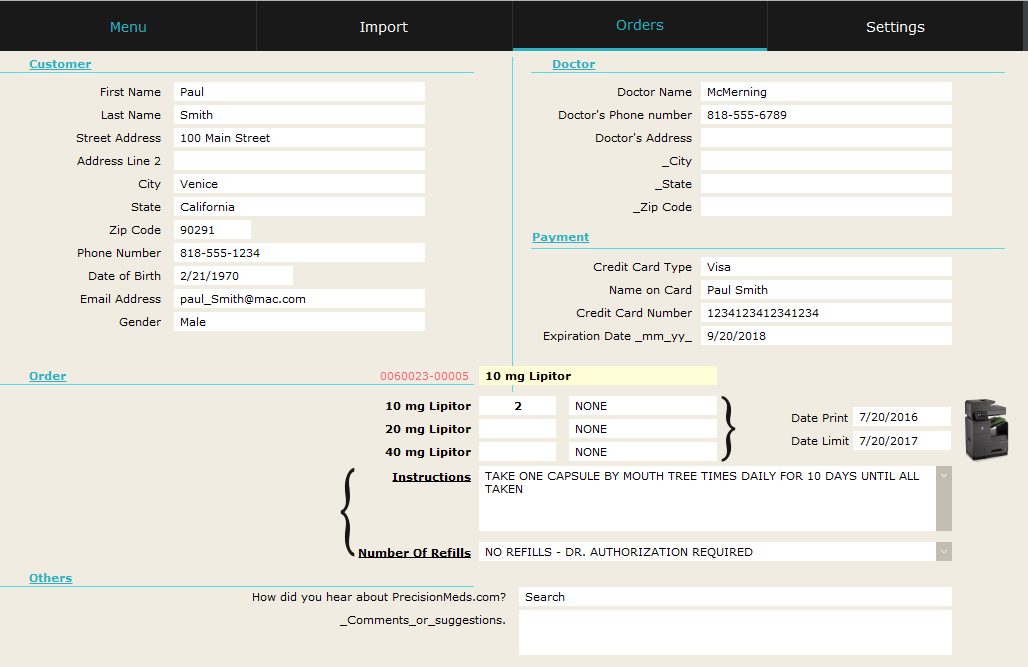This screenshot has height=667, width=1028.
Task: Click the doctor's empty _City field
Action: click(x=826, y=161)
